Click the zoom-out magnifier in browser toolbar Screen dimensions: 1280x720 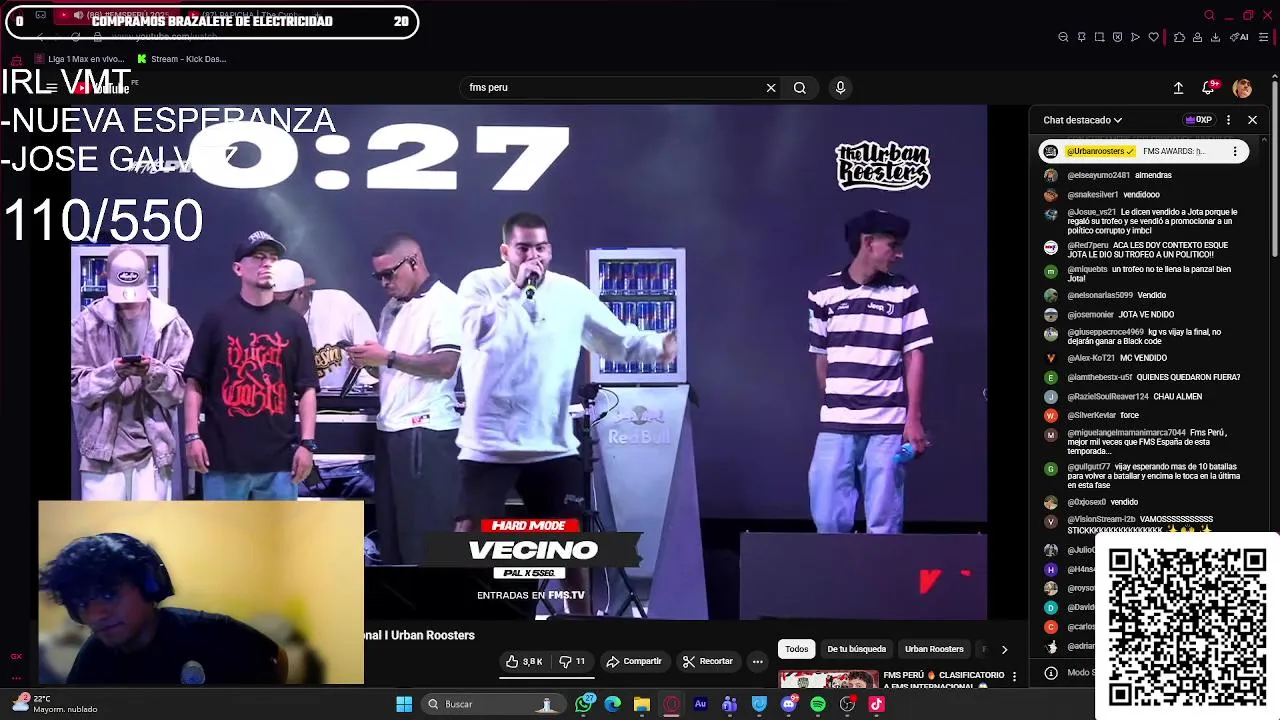[x=1063, y=37]
